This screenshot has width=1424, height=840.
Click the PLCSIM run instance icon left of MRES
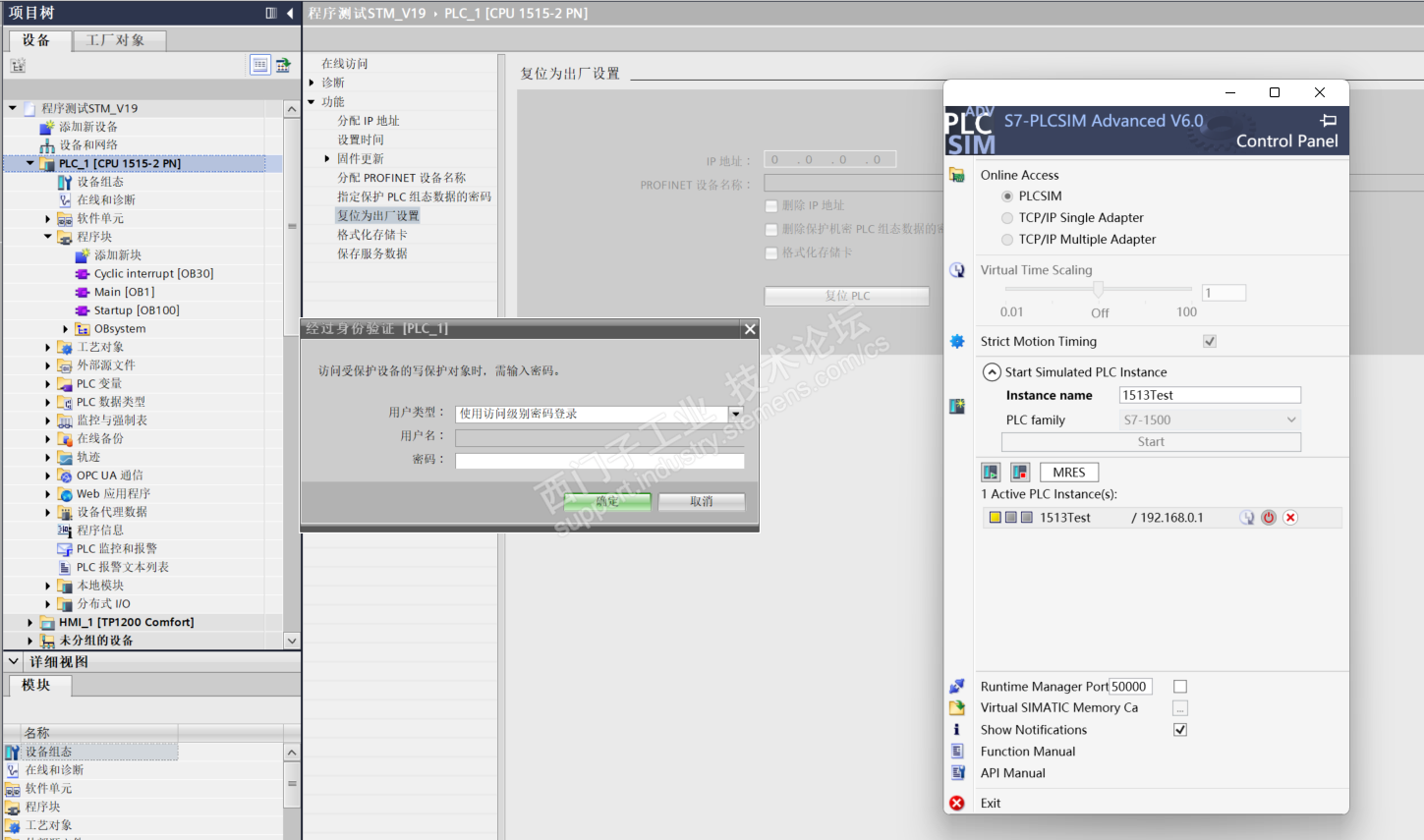tap(991, 473)
